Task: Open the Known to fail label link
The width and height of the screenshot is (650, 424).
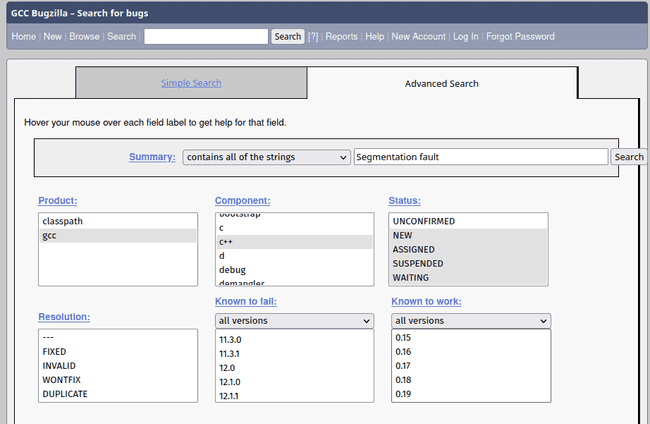Action: point(246,301)
